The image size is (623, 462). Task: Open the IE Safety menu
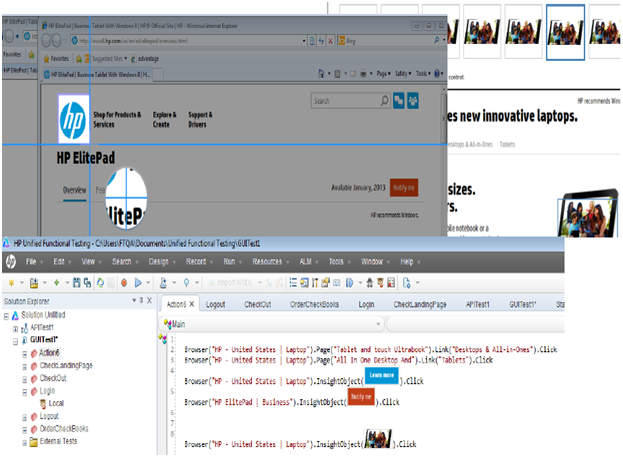click(401, 73)
